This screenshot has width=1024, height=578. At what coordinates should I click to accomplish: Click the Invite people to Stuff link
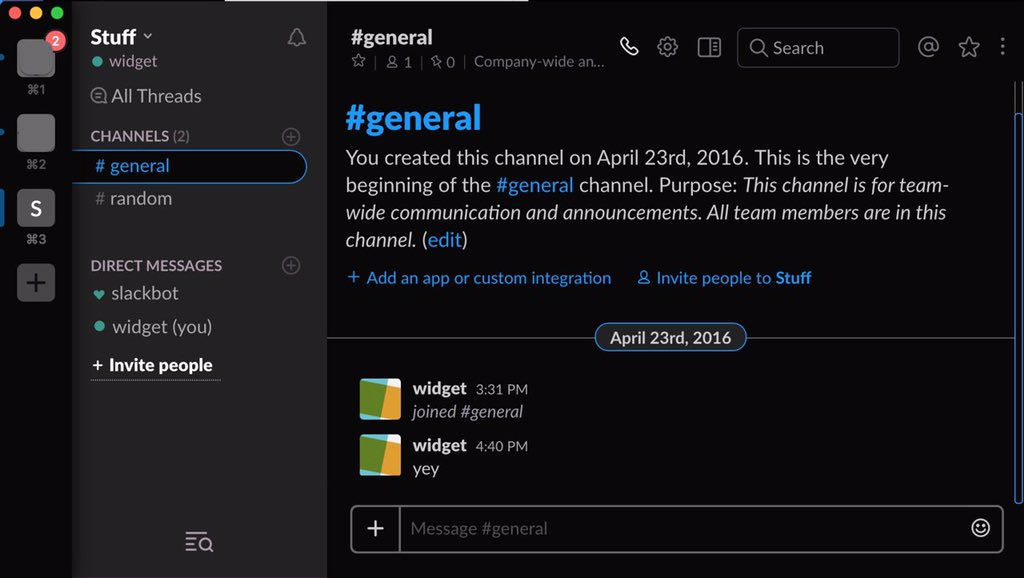(724, 278)
